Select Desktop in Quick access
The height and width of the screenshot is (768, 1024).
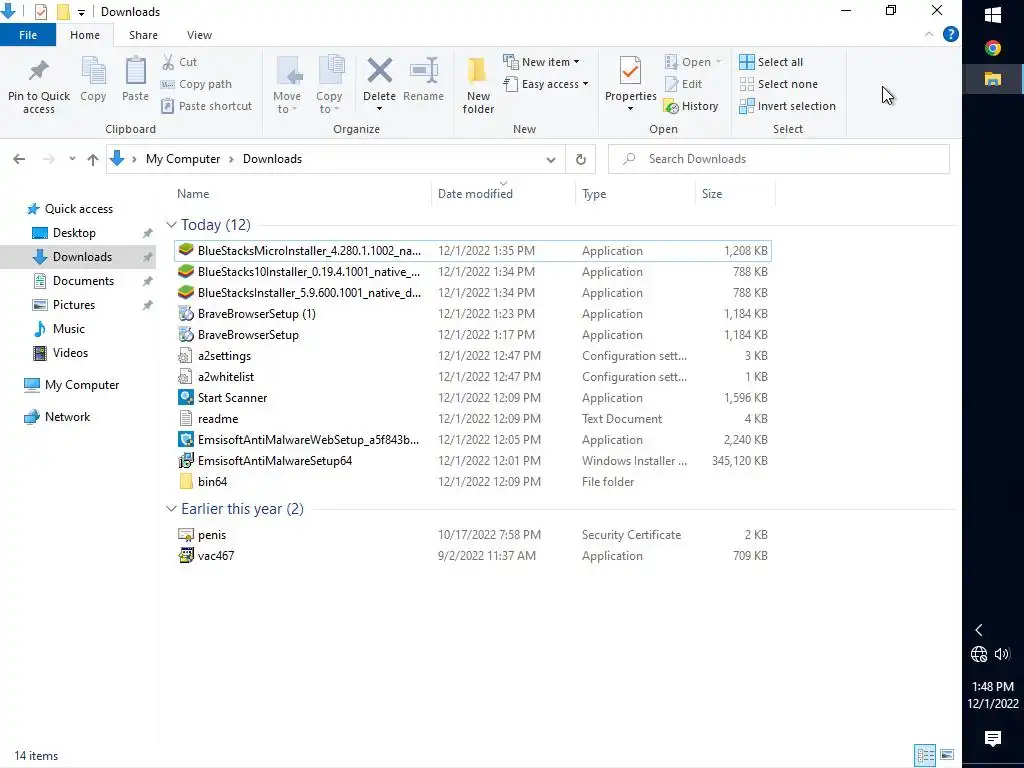tap(74, 233)
